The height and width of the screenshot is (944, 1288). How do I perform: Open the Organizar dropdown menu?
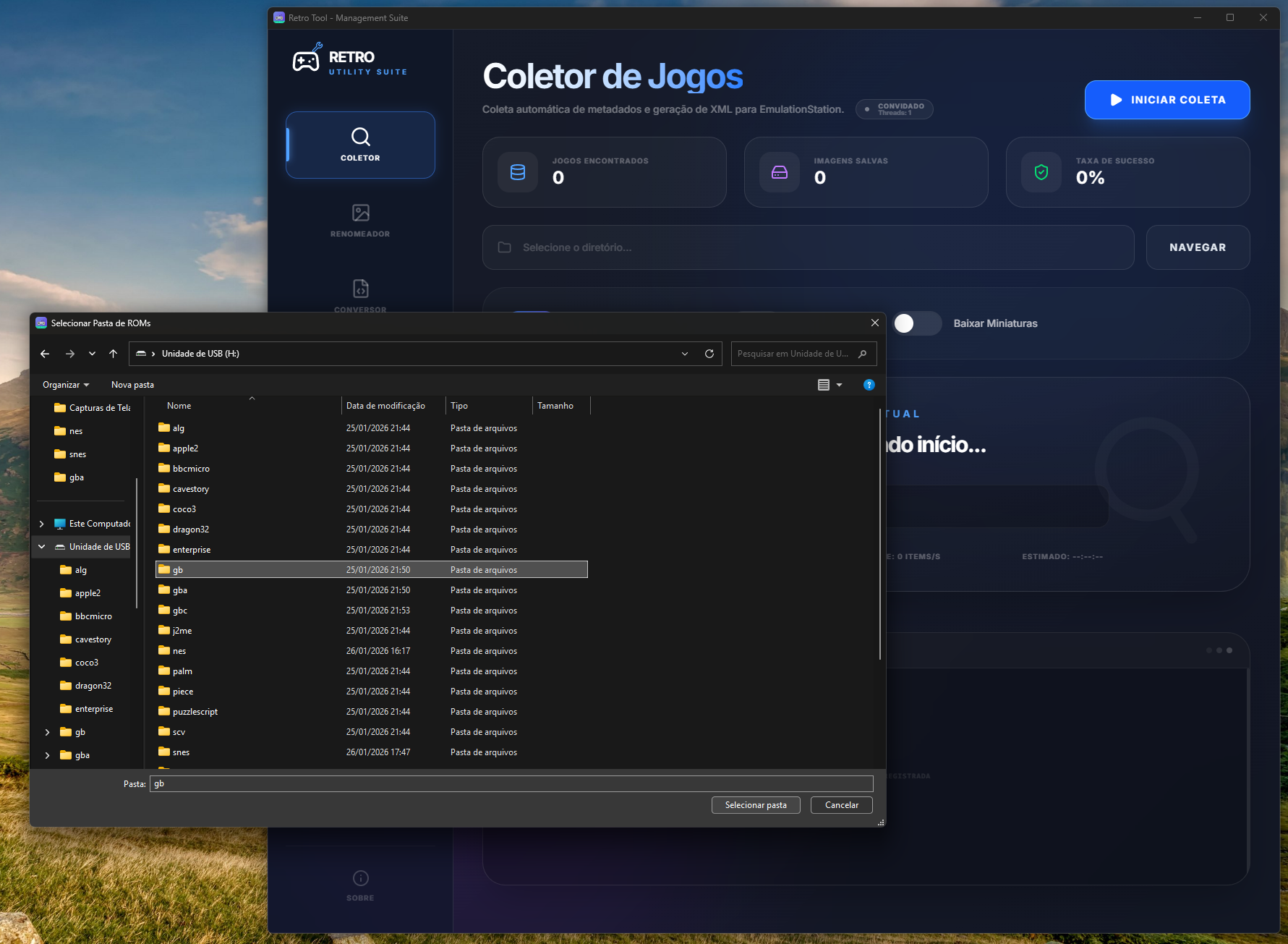[65, 385]
